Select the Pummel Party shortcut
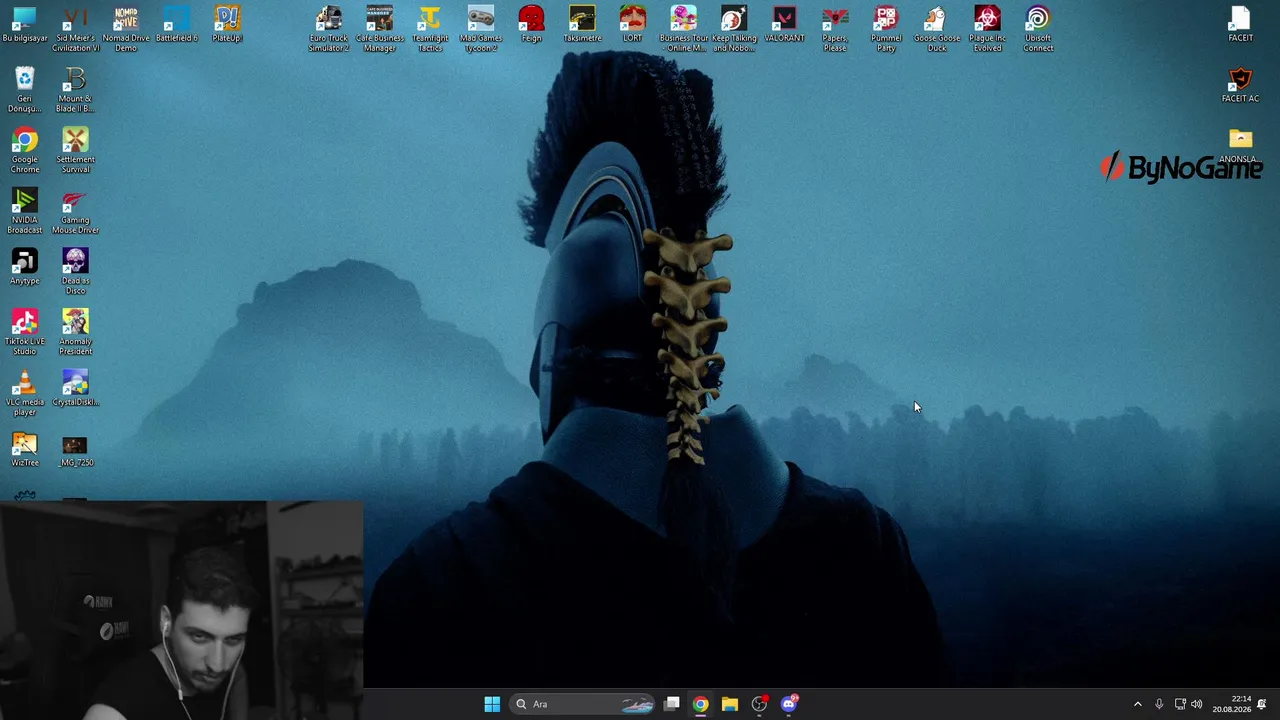Viewport: 1280px width, 720px height. point(886,30)
